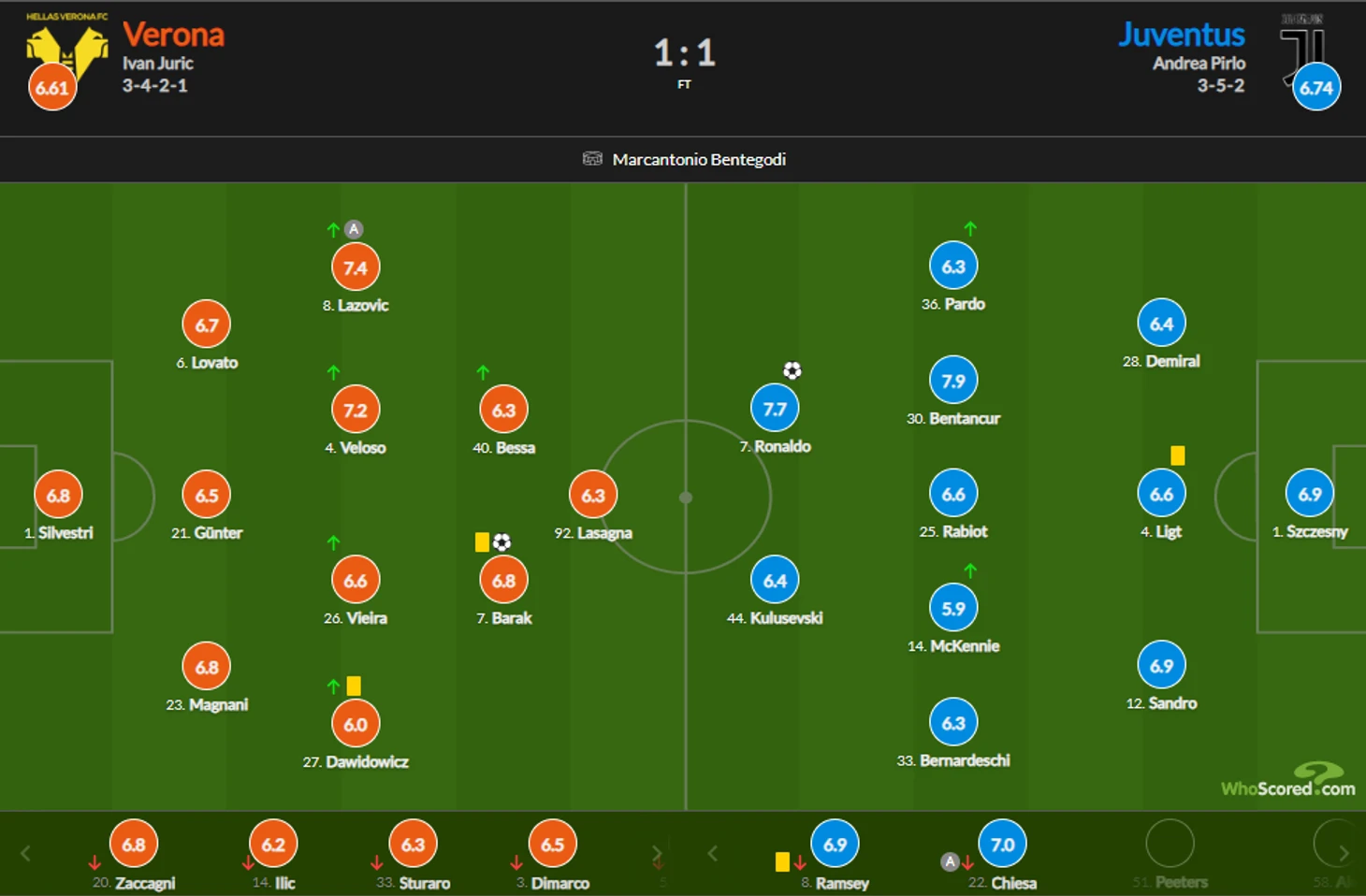Select Barak's 6.8 rating circle
1366x896 pixels.
click(503, 580)
